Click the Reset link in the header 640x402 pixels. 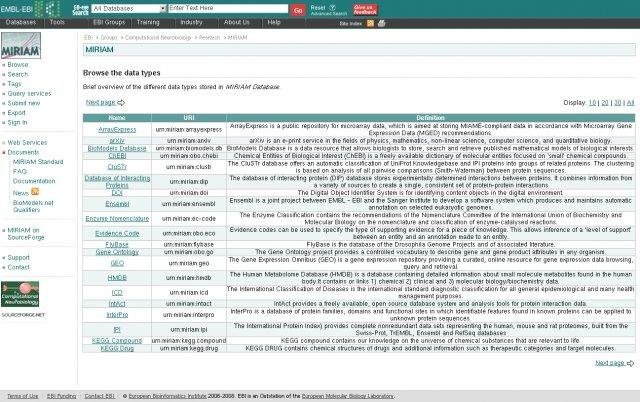[318, 7]
